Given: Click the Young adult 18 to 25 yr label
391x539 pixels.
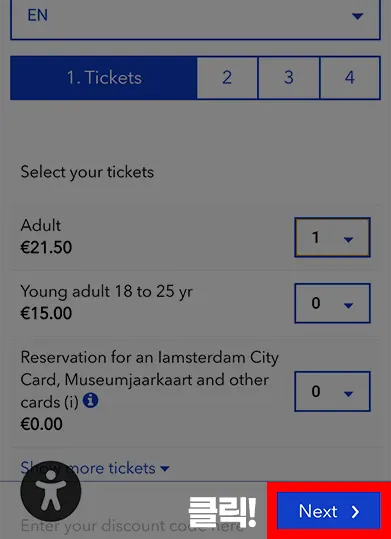Looking at the screenshot, I should coord(107,292).
